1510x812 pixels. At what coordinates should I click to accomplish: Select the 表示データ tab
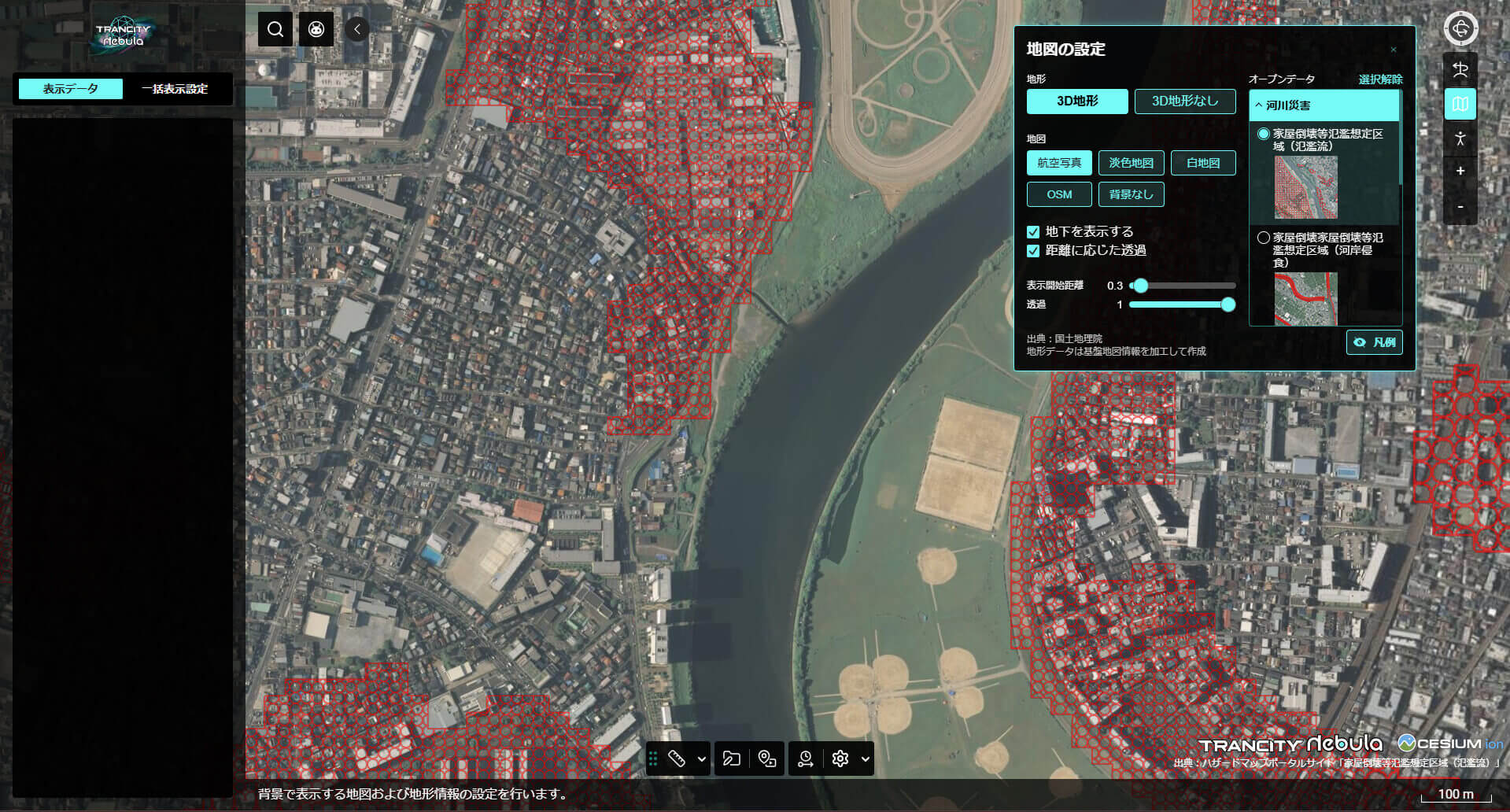[x=71, y=89]
